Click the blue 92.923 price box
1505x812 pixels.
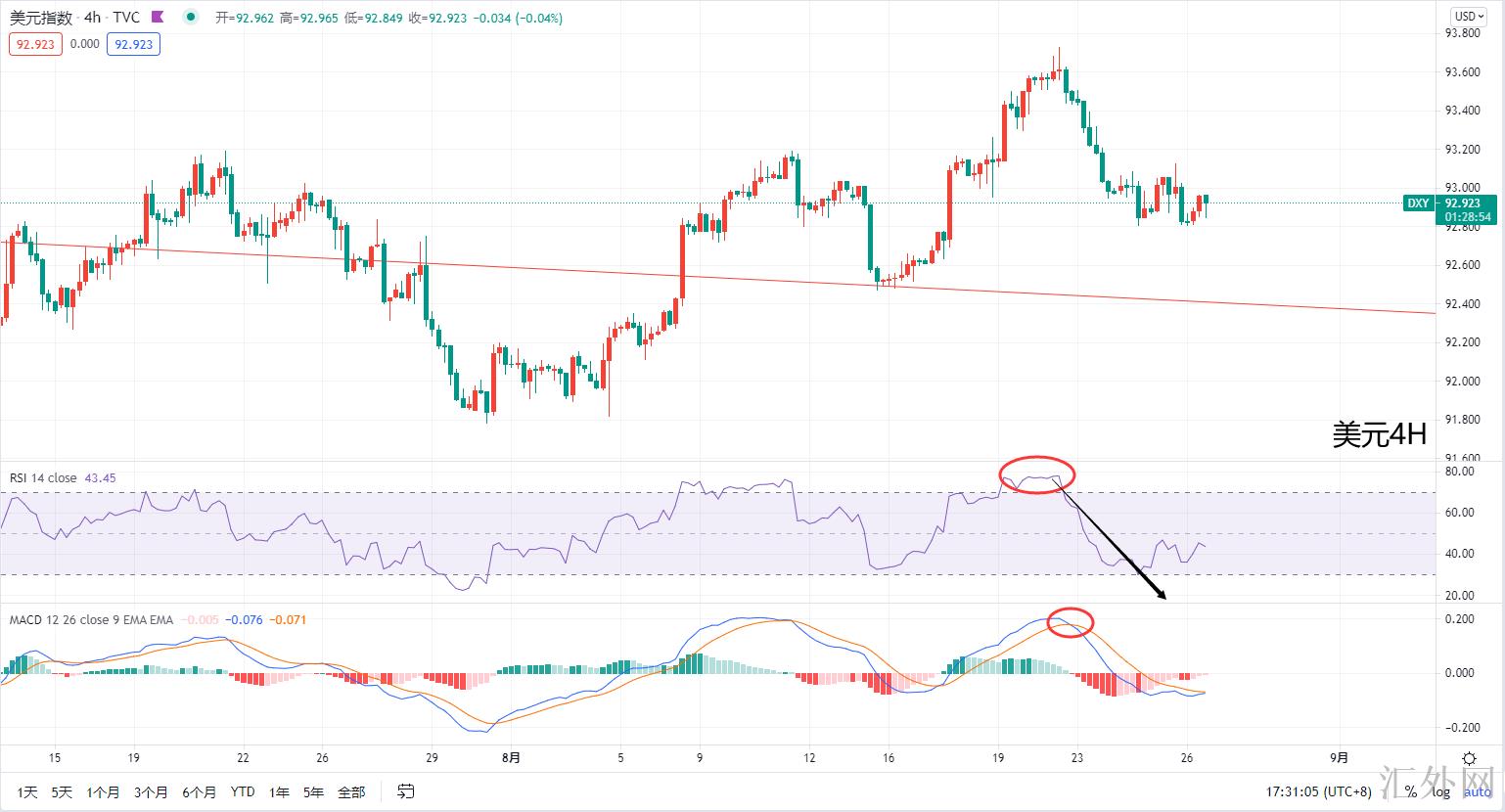pos(134,44)
